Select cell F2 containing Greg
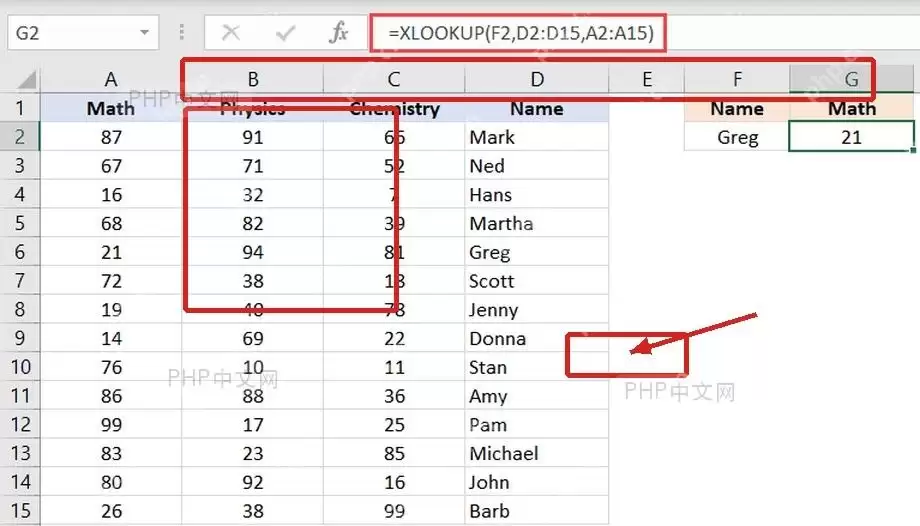This screenshot has width=920, height=526. [x=737, y=137]
